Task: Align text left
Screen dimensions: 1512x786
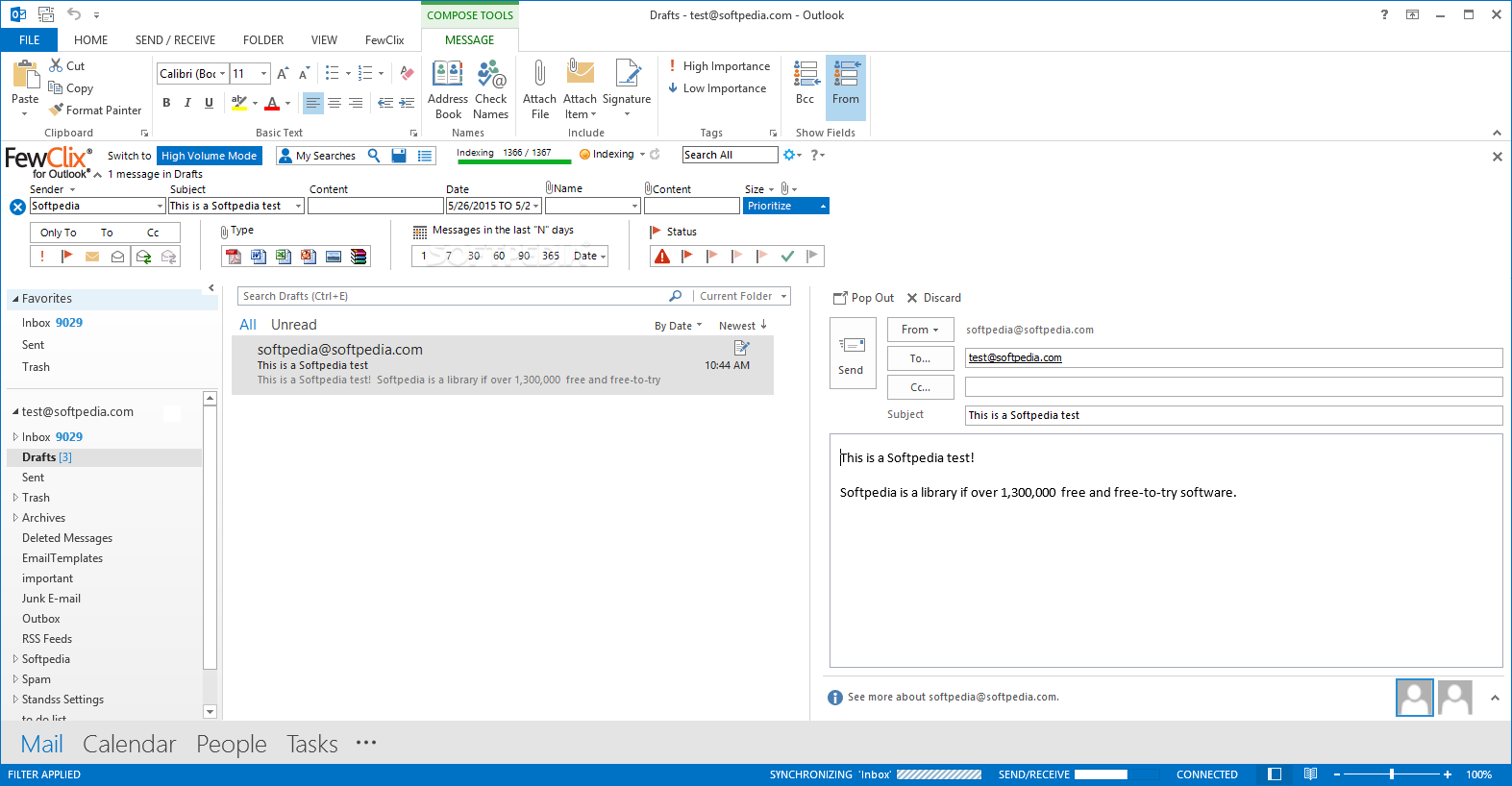Action: tap(313, 103)
